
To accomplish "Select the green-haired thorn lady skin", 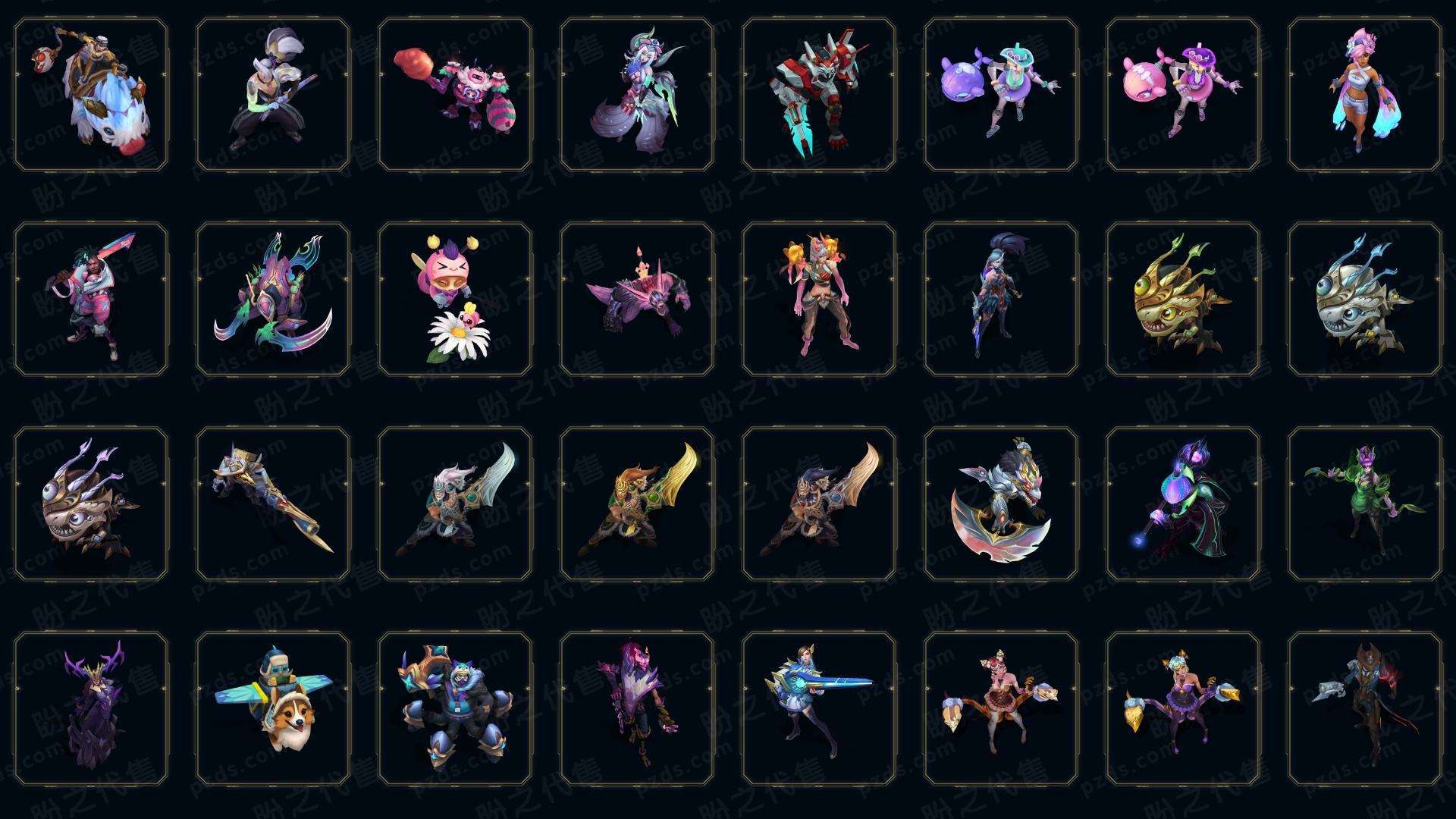I will coord(1365,504).
